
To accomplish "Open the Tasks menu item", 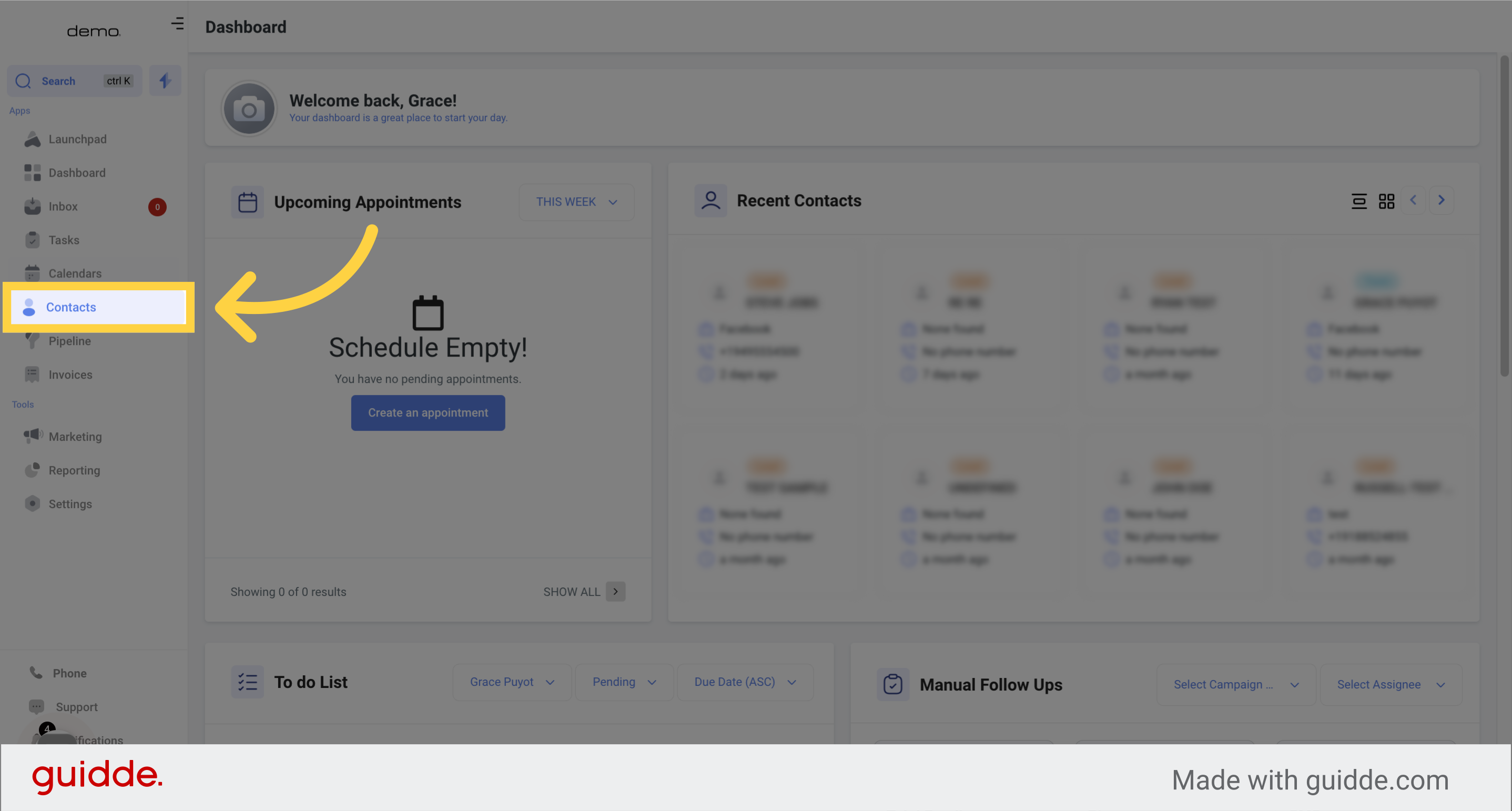I will coord(65,239).
